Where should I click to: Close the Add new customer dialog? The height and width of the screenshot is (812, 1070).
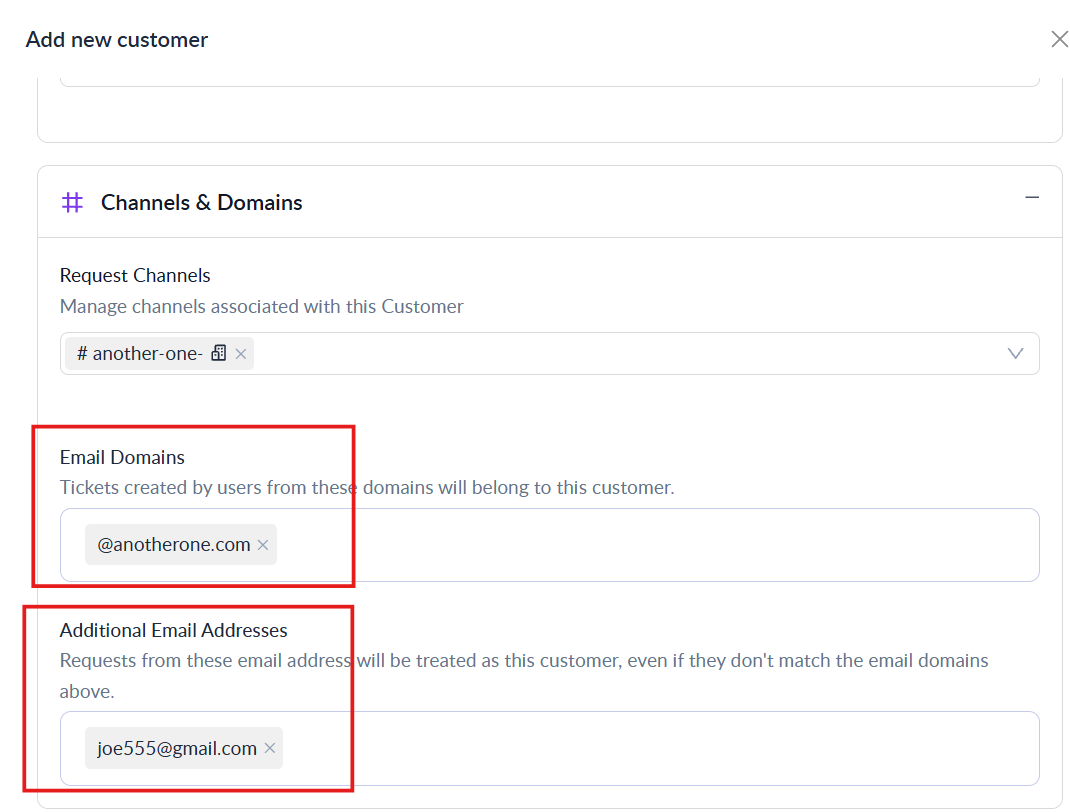pyautogui.click(x=1059, y=39)
